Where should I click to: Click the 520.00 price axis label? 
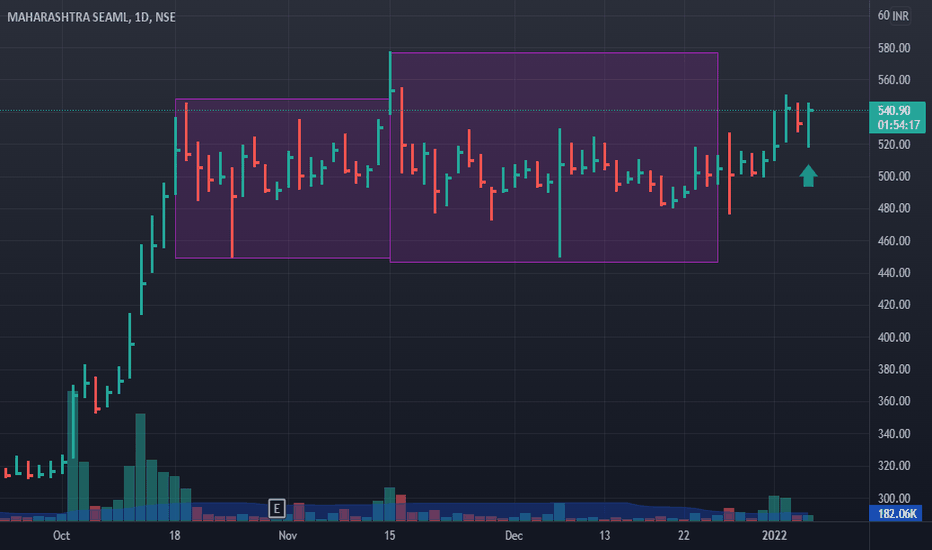(x=894, y=144)
